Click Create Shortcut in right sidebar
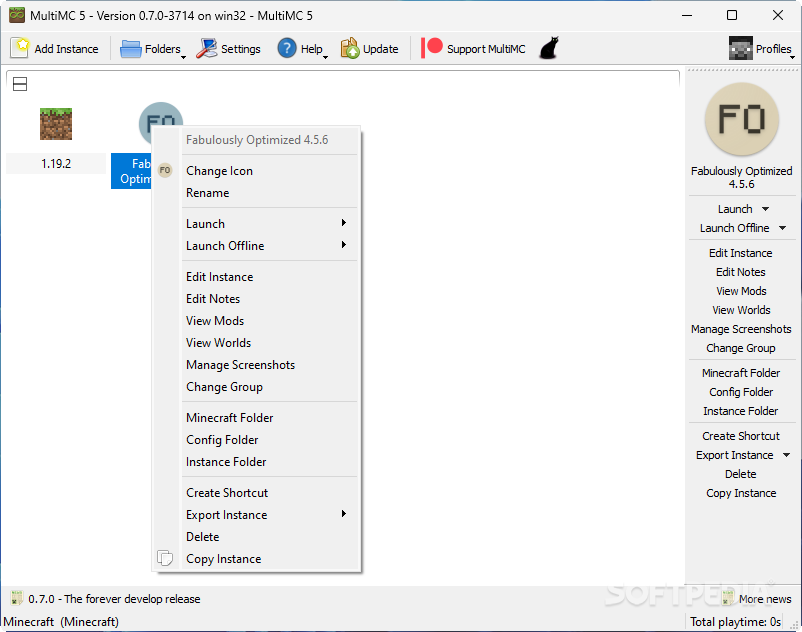Viewport: 802px width, 632px height. pyautogui.click(x=741, y=436)
